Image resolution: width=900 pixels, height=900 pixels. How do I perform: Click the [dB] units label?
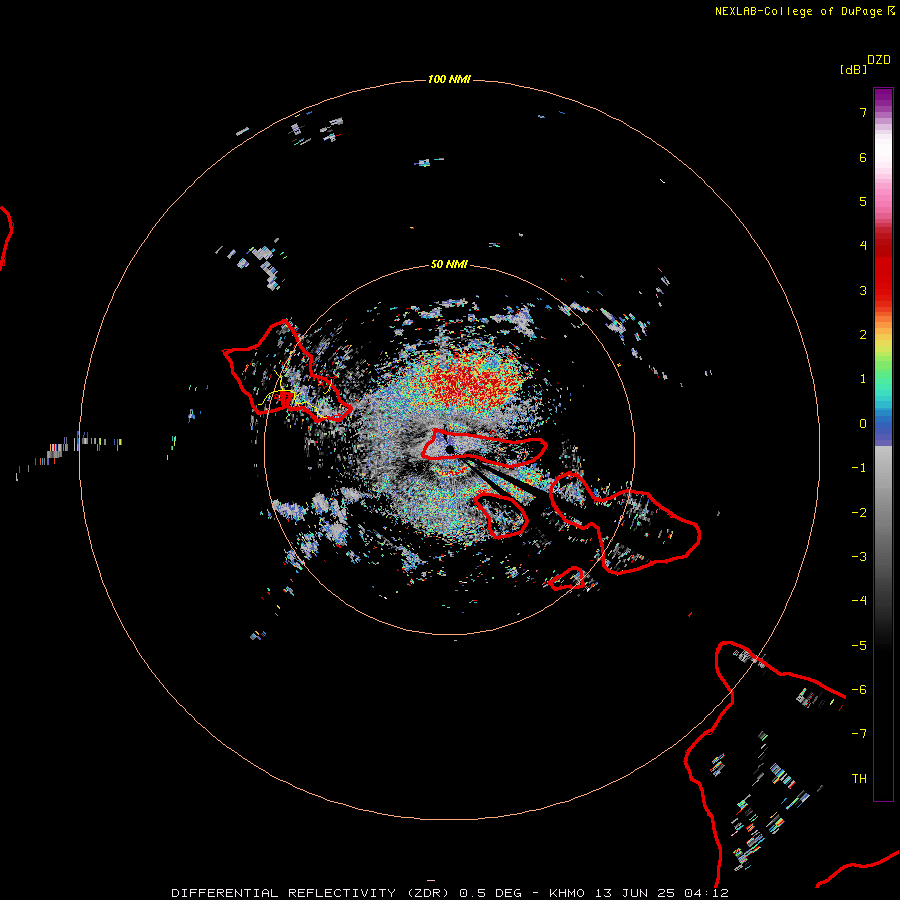854,69
